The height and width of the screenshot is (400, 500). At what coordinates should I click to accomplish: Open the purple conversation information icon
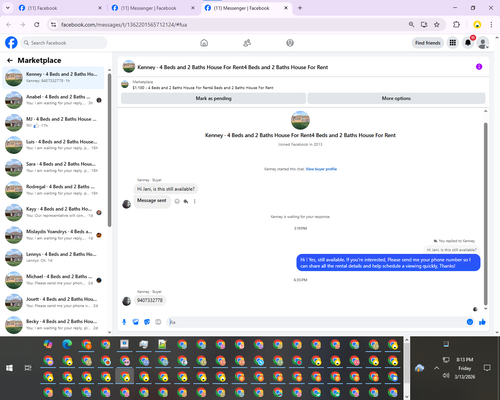(479, 67)
